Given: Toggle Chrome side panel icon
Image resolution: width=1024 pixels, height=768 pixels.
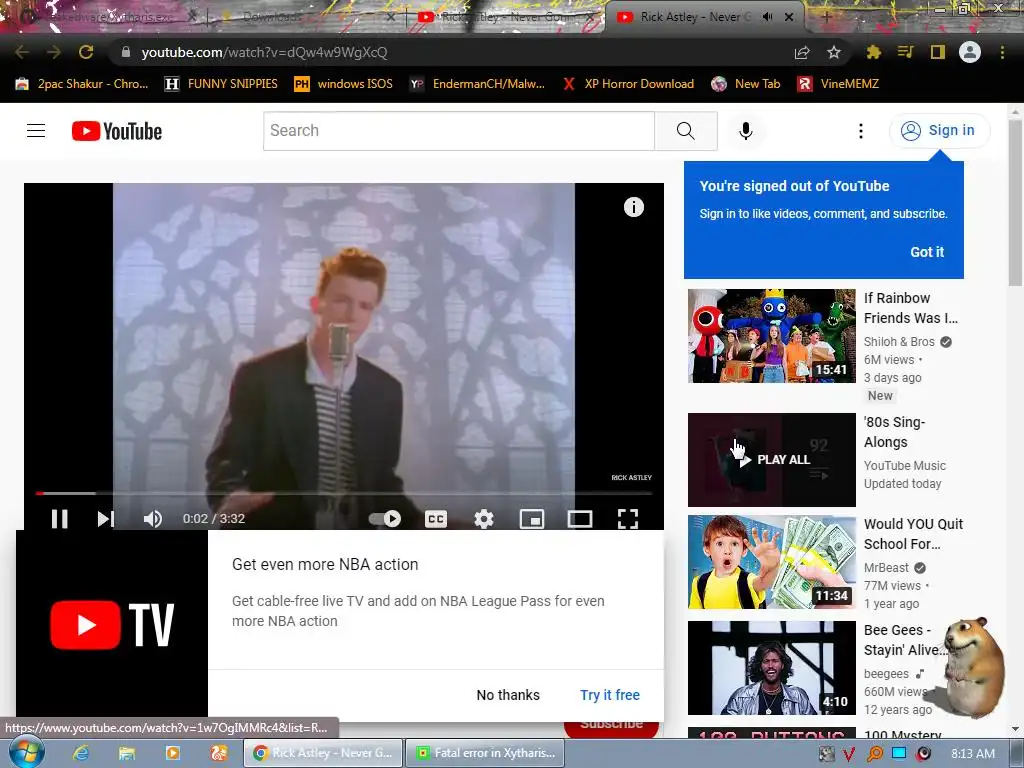Looking at the screenshot, I should click(x=937, y=52).
